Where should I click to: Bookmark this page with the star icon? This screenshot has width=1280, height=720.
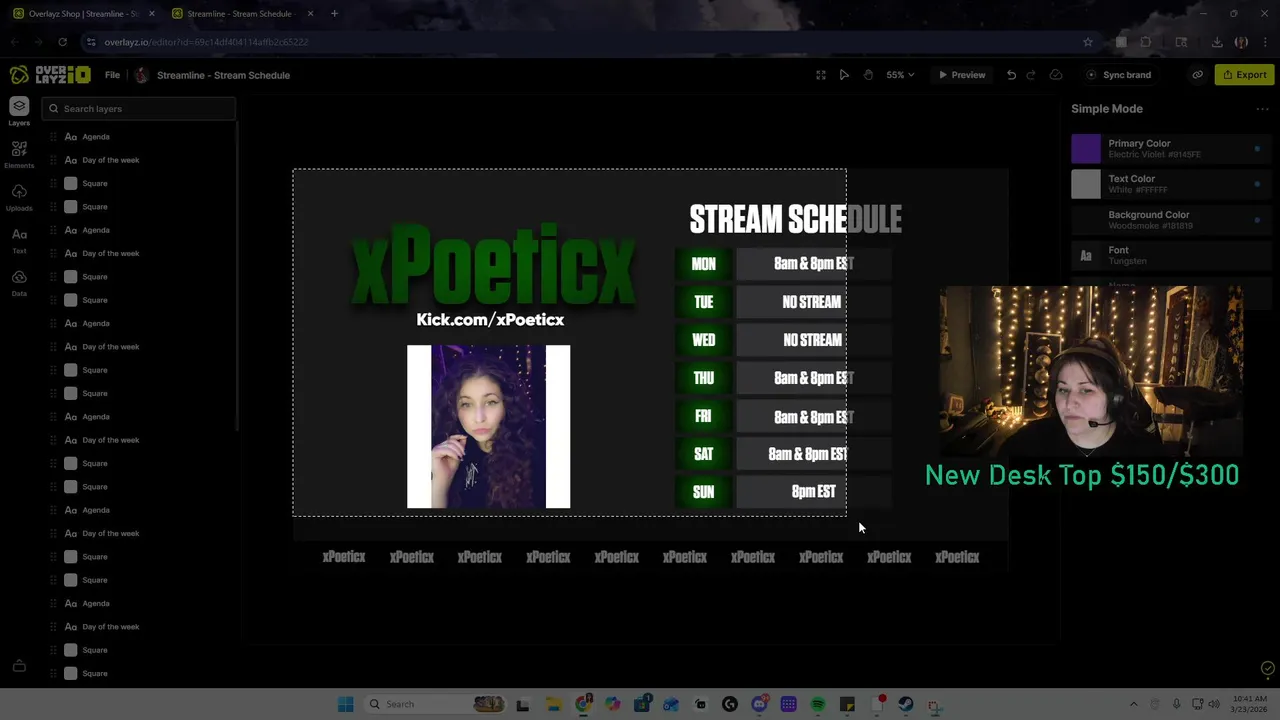1088,42
